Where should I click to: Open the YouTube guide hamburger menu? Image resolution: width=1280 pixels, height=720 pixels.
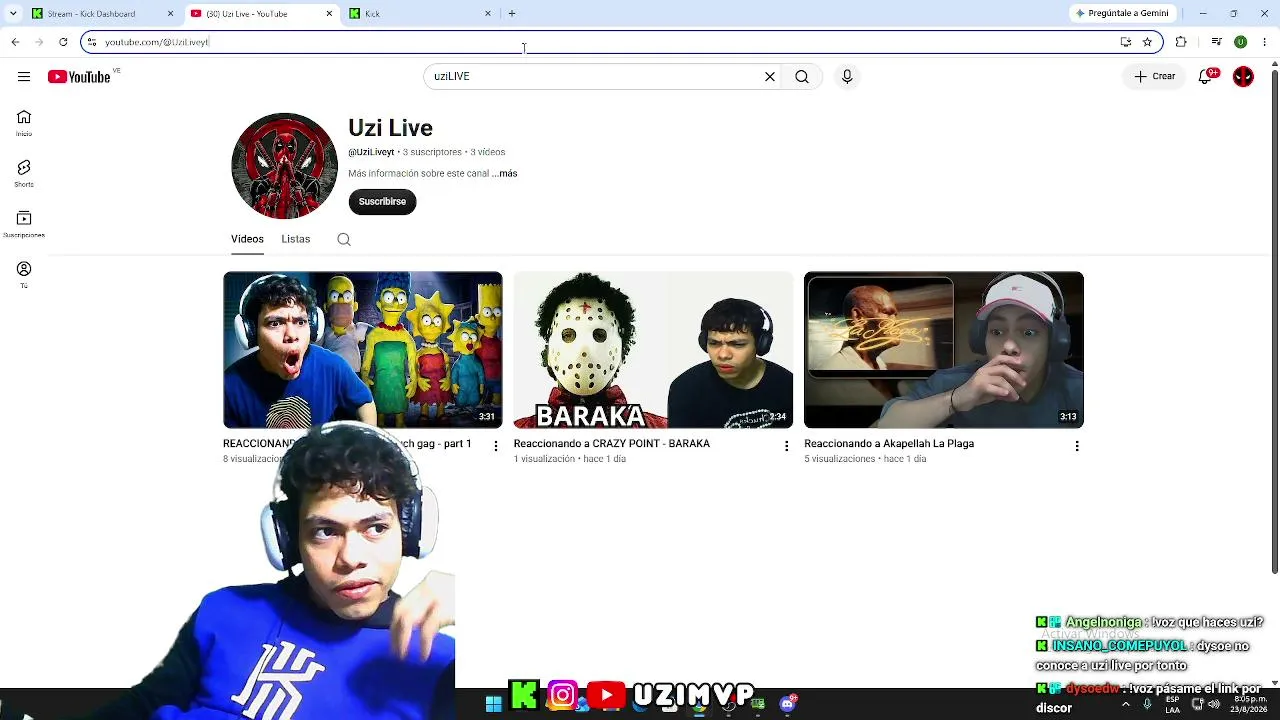pos(24,77)
